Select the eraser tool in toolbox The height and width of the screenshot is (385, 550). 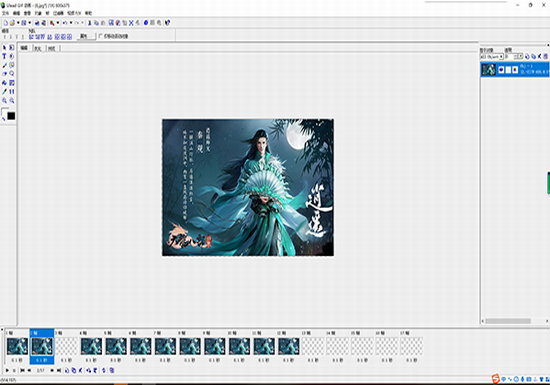(4, 74)
